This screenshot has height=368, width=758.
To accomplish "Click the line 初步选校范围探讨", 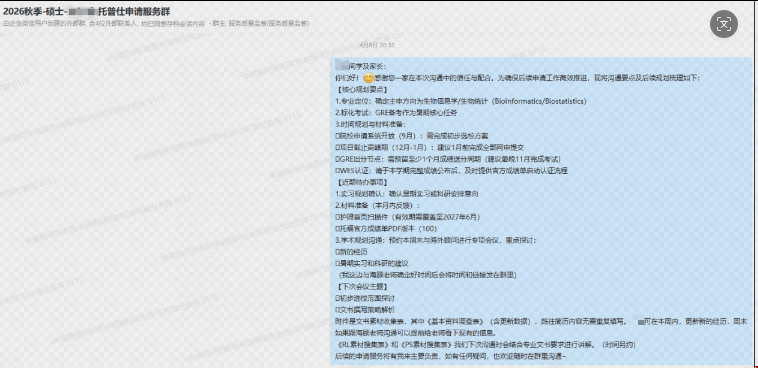I will coord(365,298).
